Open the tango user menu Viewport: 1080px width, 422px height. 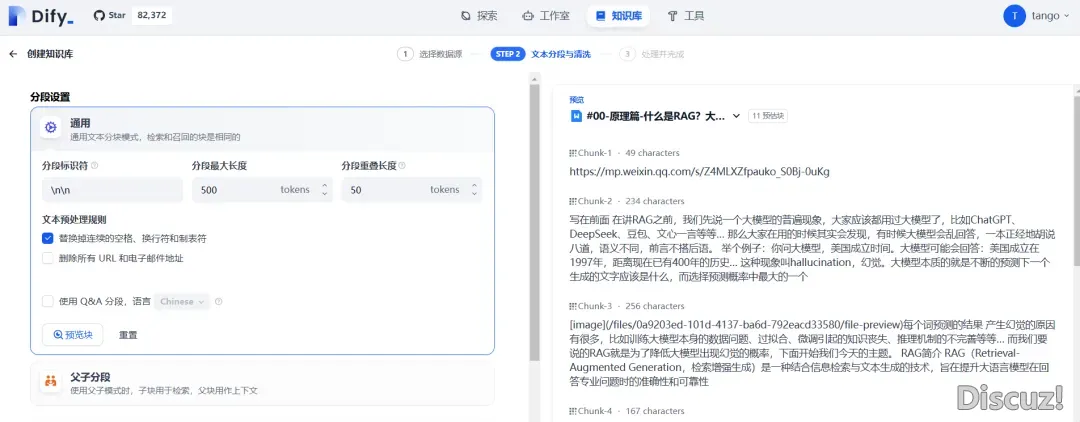pos(1037,16)
